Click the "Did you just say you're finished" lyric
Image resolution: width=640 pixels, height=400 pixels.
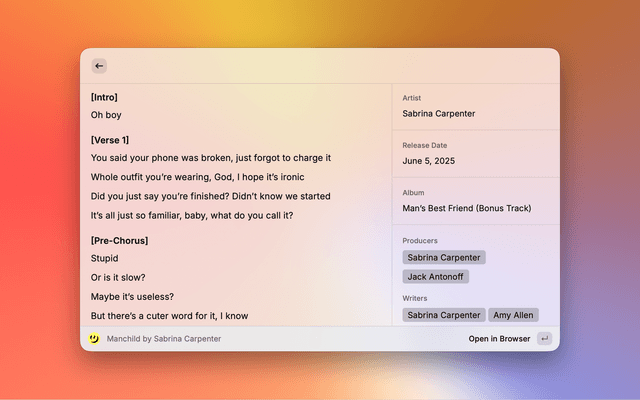coord(210,196)
